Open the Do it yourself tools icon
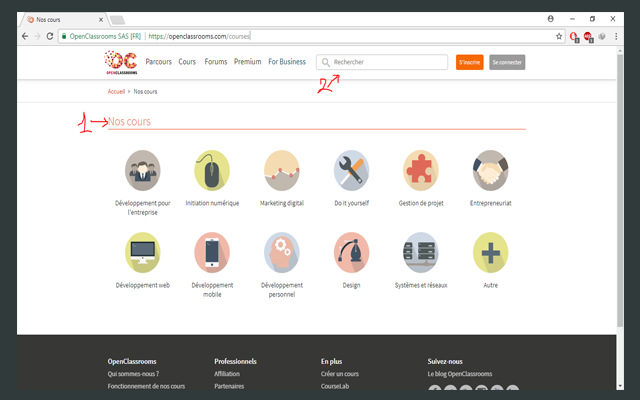 [351, 169]
